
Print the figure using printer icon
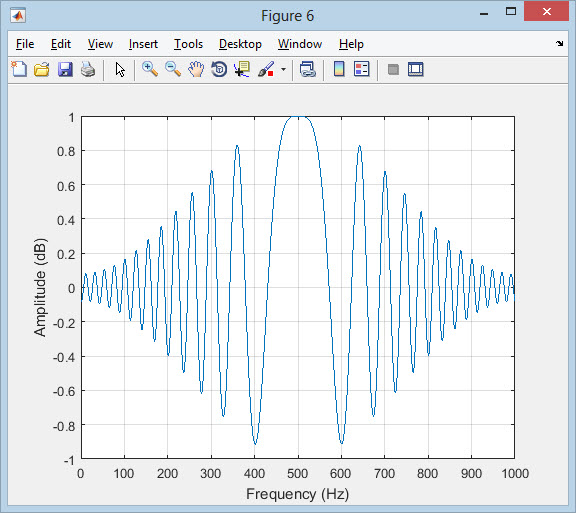(88, 69)
